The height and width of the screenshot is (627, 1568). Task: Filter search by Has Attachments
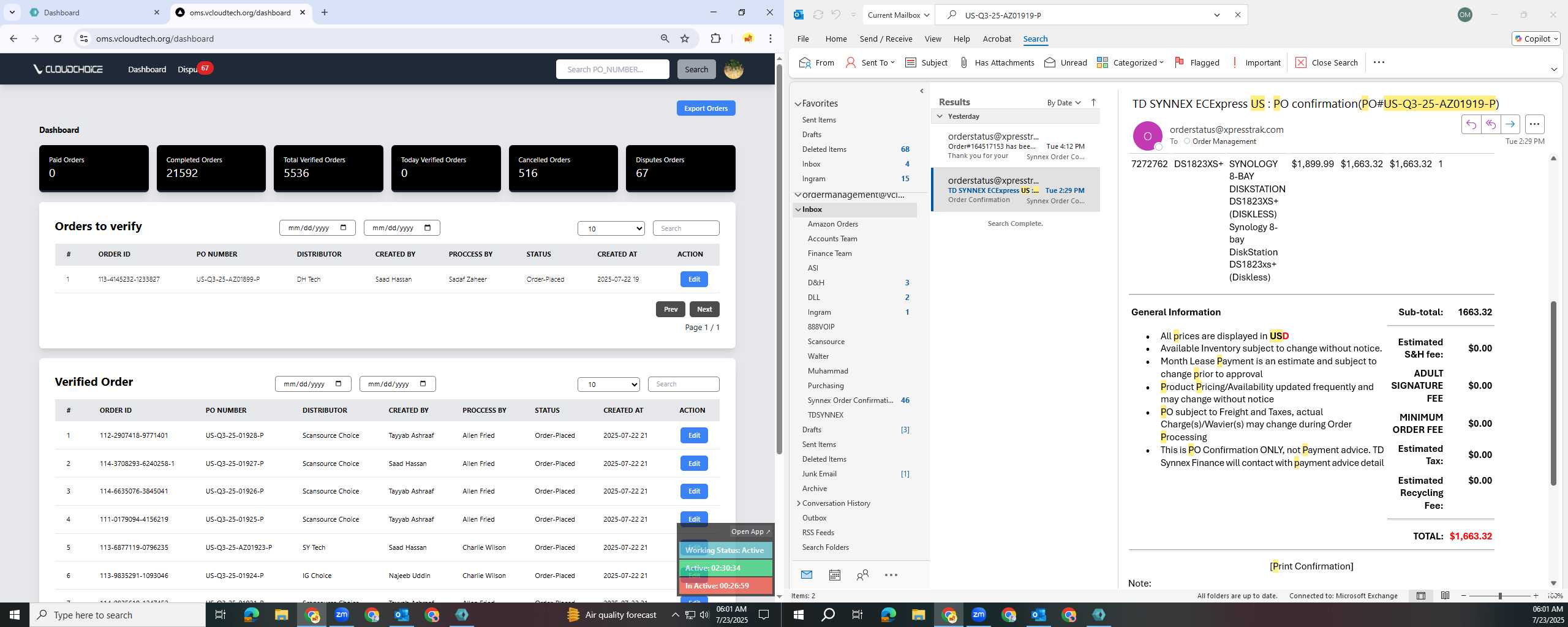996,62
